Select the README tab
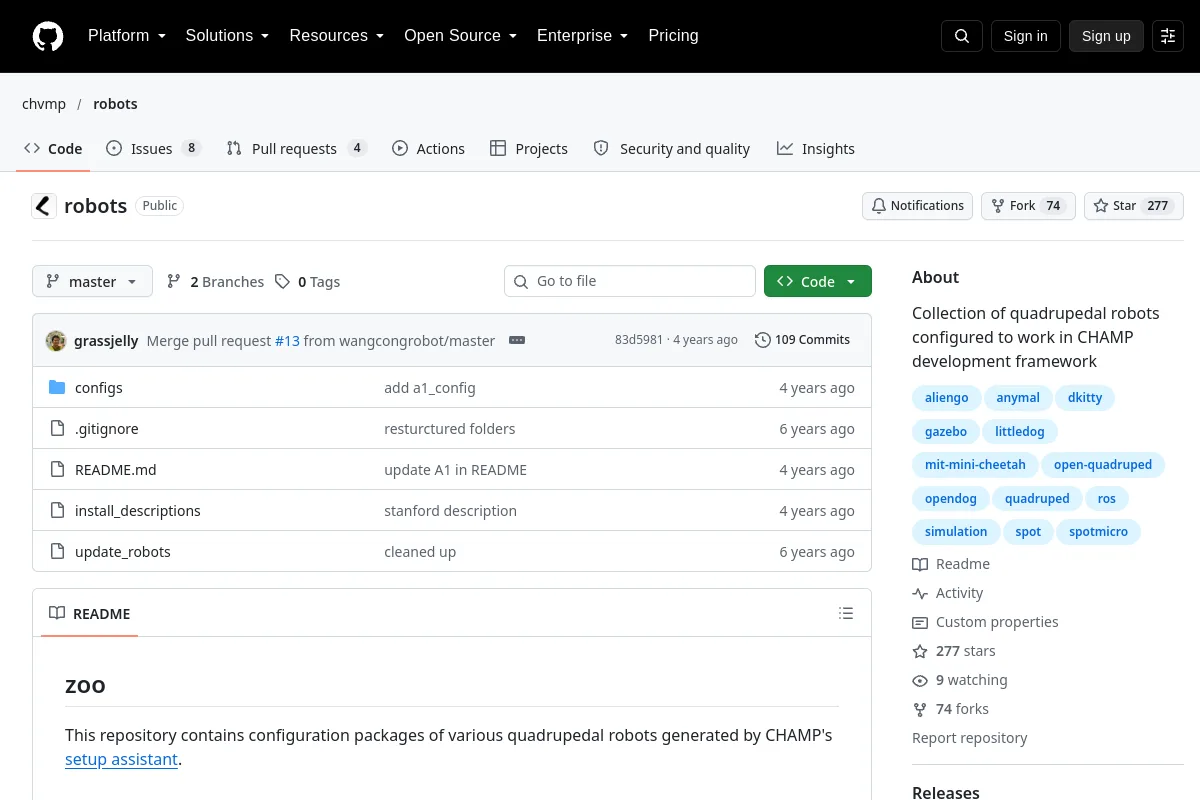 (90, 614)
